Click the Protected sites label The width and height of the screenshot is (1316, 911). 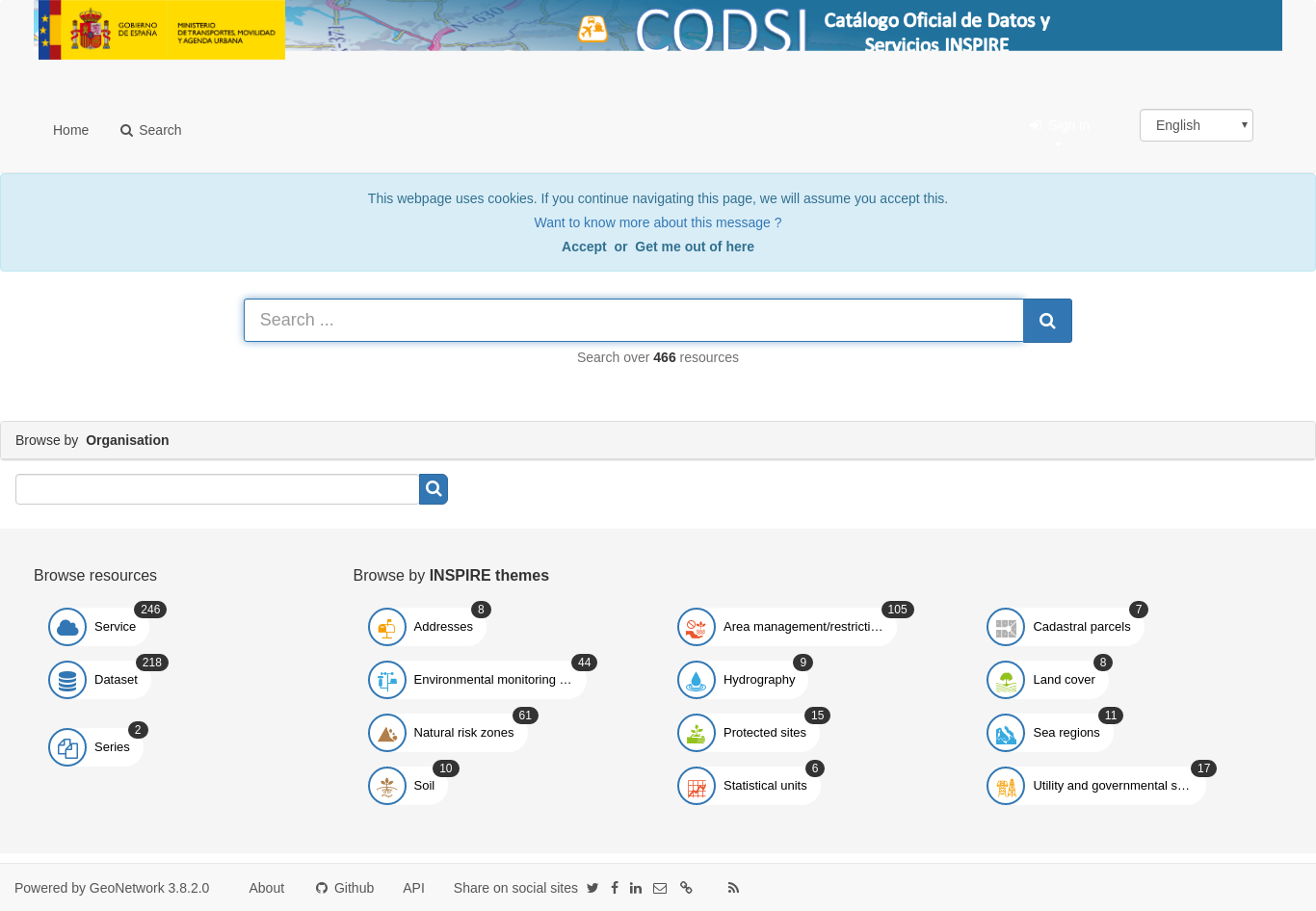765,733
